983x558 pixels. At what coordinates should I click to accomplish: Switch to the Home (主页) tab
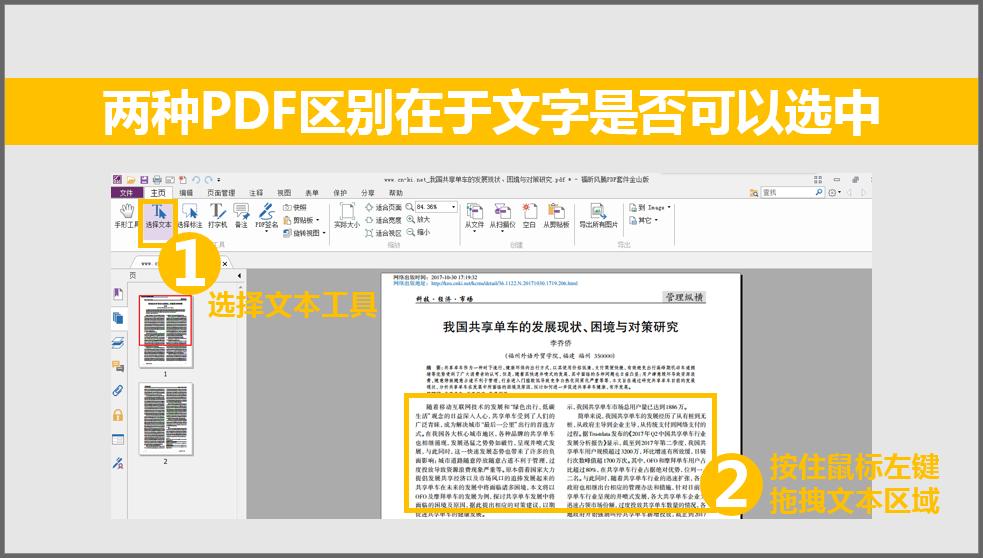click(158, 192)
